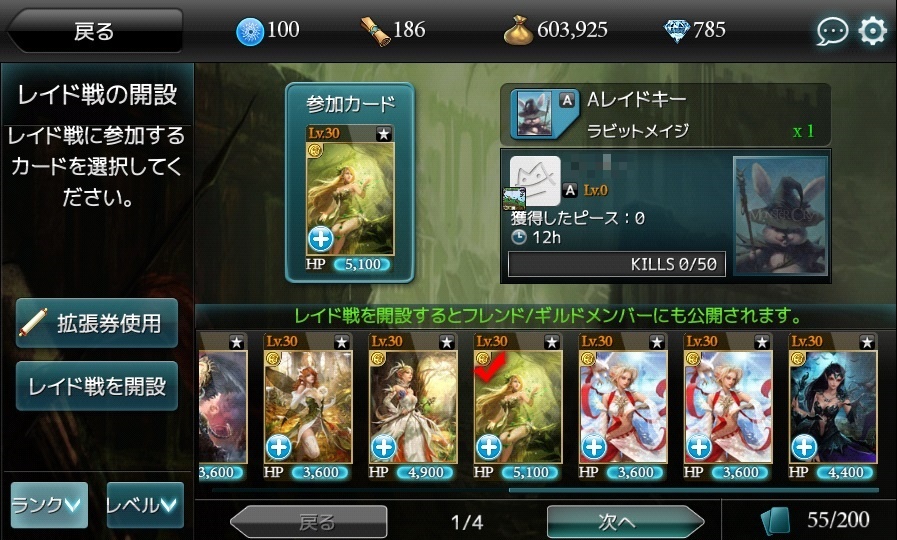Uncheck the red-checked HP 5,100 card
The image size is (897, 540).
[x=518, y=407]
